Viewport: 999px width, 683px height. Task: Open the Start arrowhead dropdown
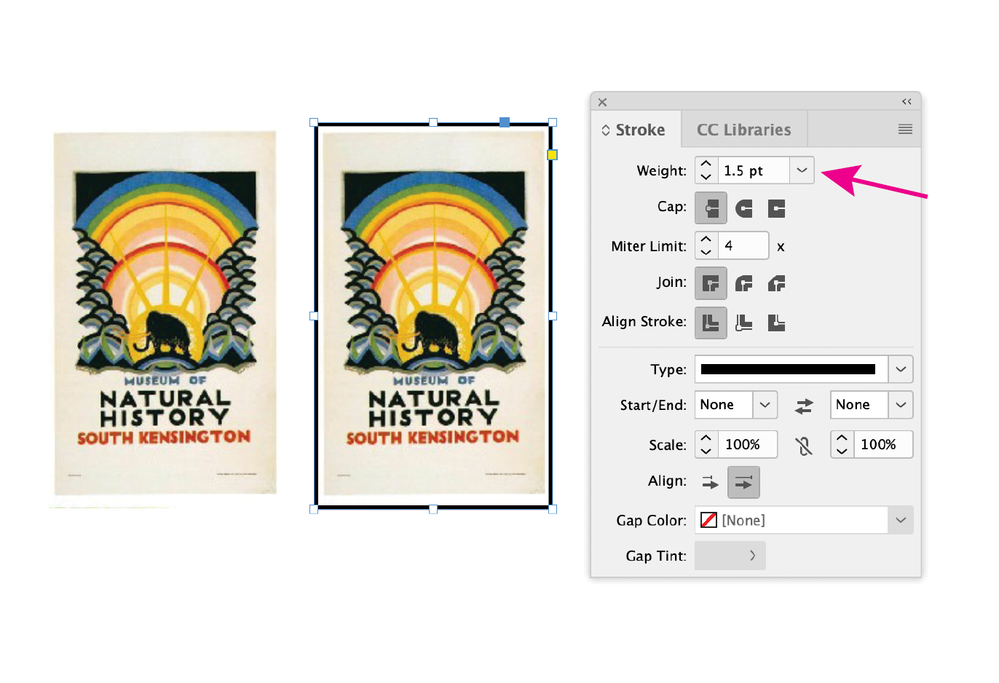point(765,405)
